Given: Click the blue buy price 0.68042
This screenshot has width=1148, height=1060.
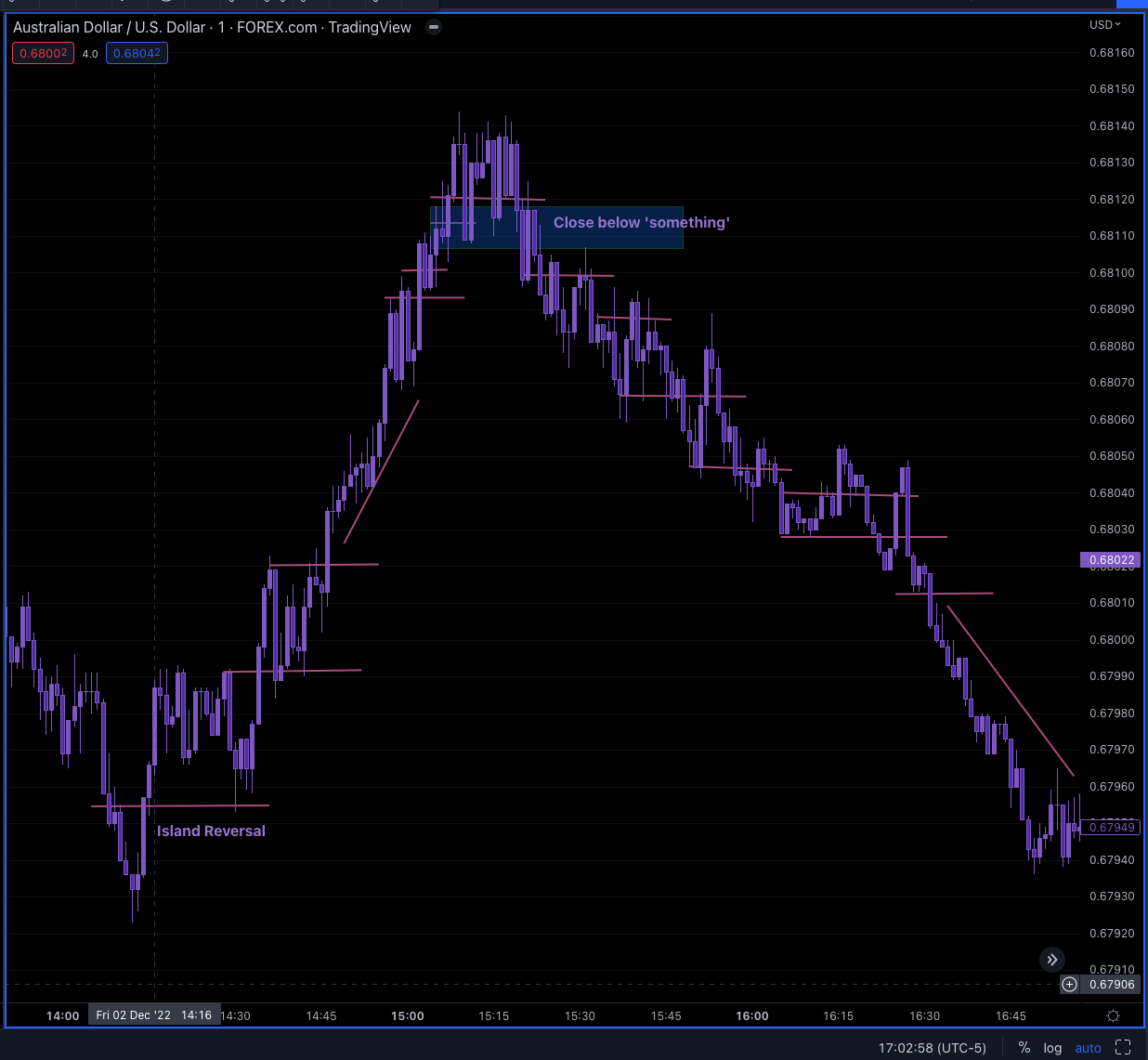Looking at the screenshot, I should [137, 53].
